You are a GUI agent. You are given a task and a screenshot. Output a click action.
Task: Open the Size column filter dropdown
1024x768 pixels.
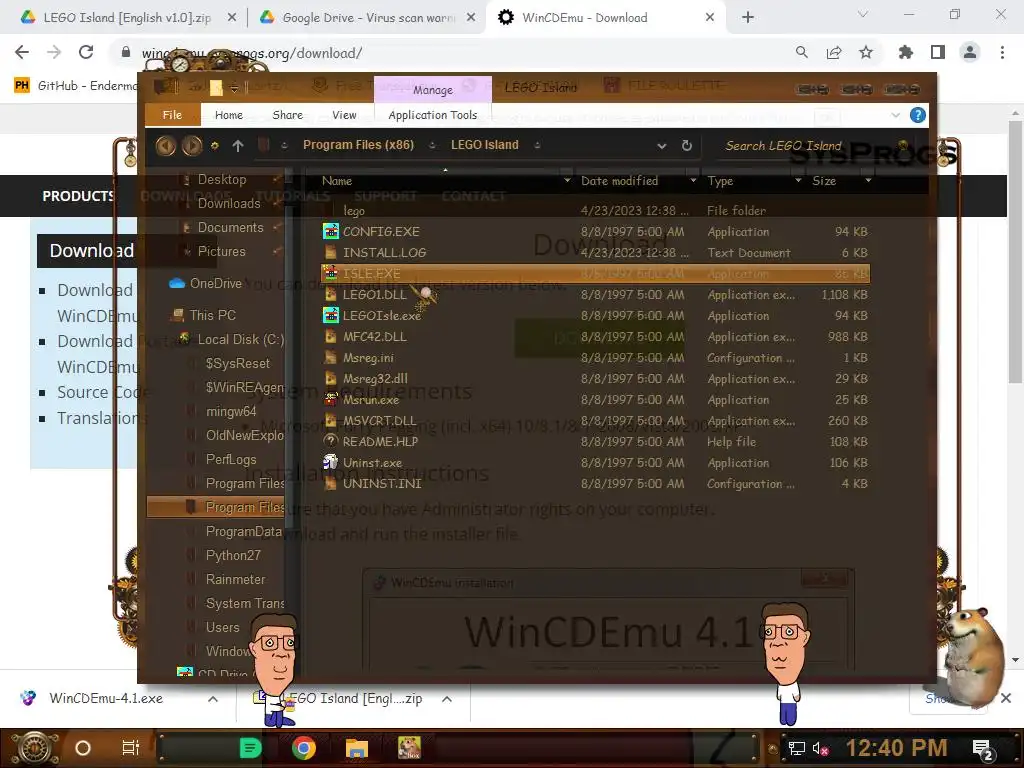(868, 181)
